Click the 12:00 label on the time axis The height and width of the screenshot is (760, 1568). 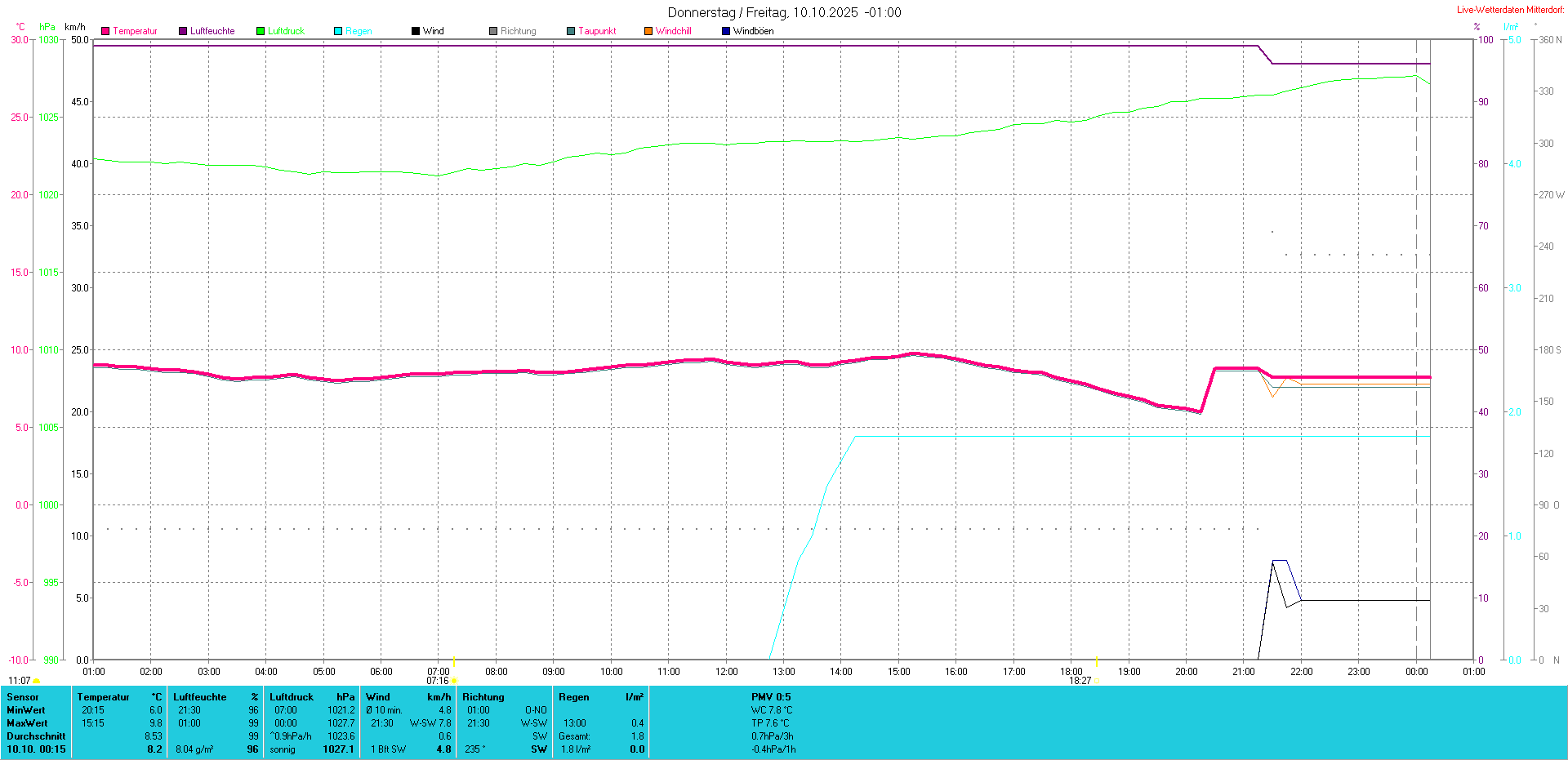point(726,672)
